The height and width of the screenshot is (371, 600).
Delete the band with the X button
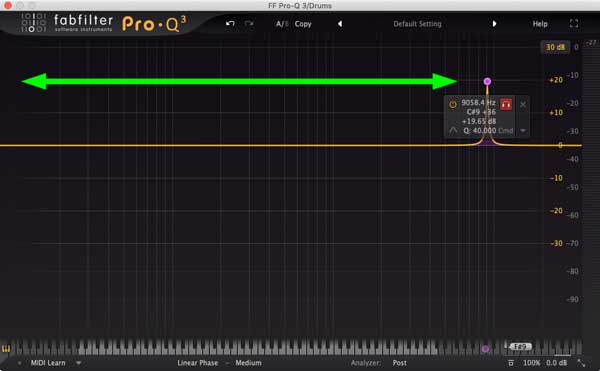pos(523,104)
